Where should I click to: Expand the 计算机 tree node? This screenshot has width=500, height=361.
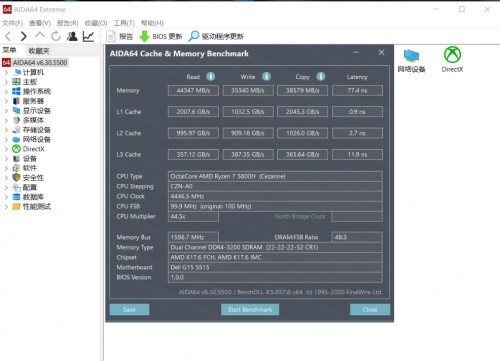(6, 72)
